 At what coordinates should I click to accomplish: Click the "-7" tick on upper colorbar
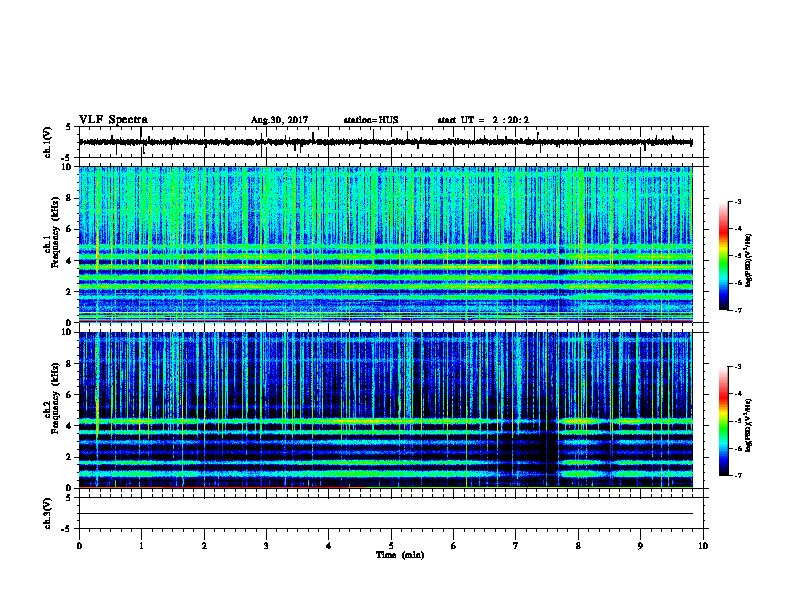click(x=737, y=310)
